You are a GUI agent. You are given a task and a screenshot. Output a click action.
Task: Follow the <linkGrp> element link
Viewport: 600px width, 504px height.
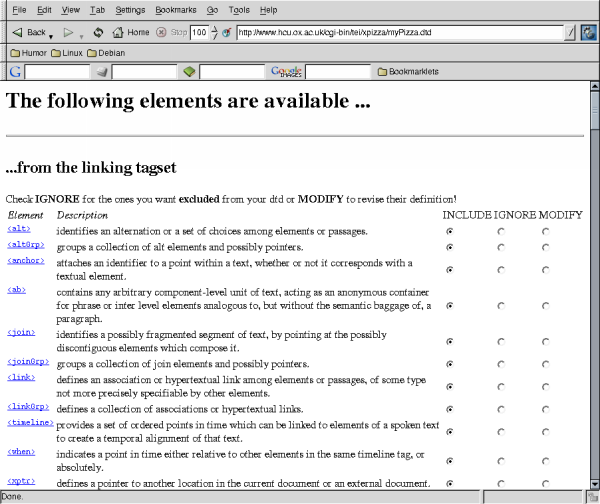pyautogui.click(x=28, y=408)
